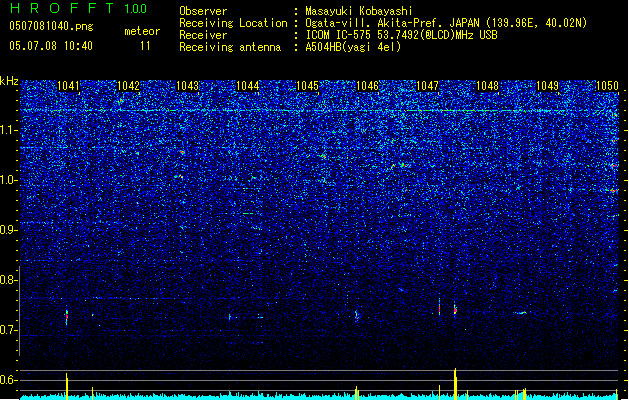This screenshot has height=400, width=629.
Task: Select the file name 0507081040.png
Action: pyautogui.click(x=51, y=26)
